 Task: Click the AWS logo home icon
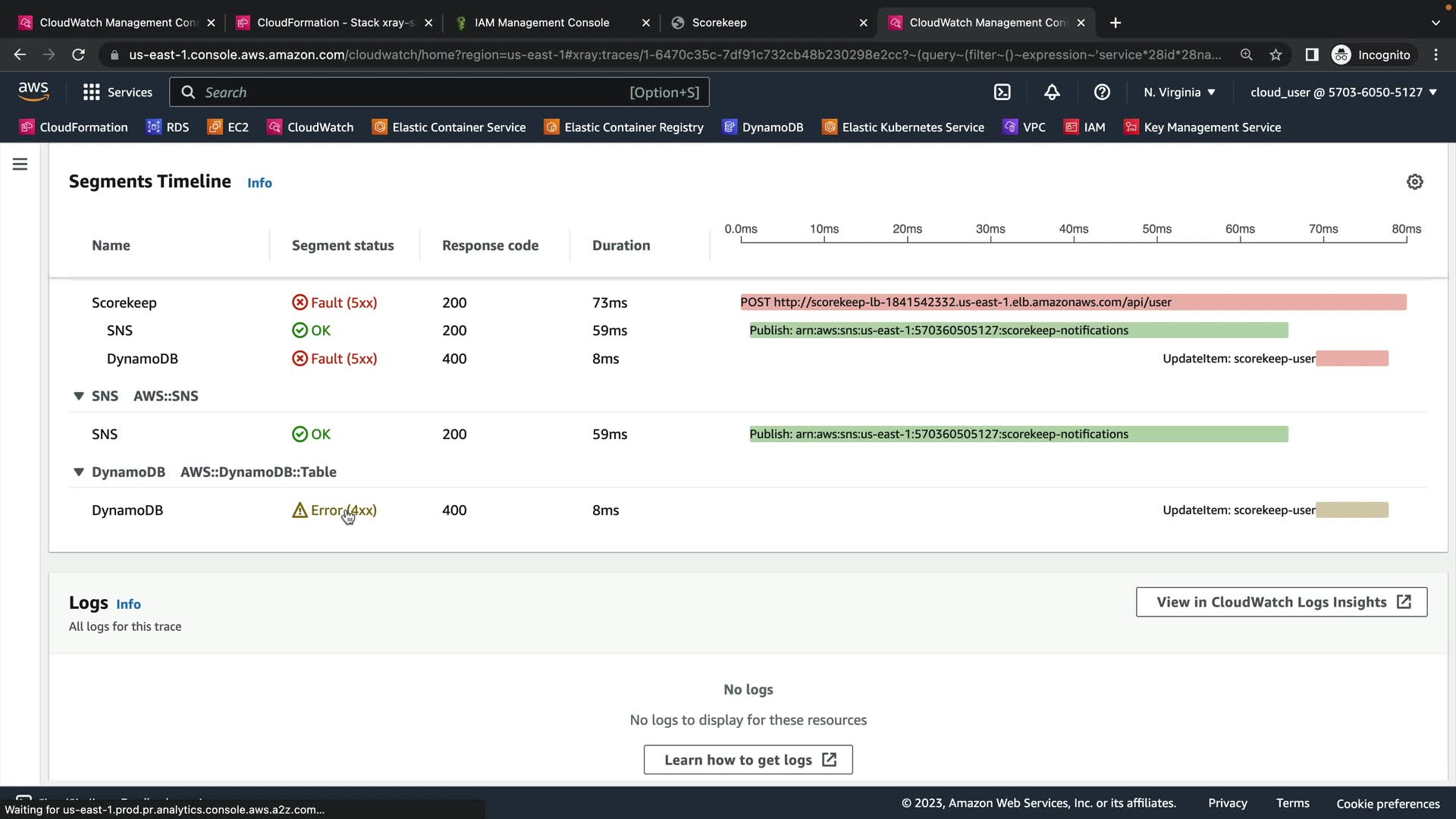click(33, 92)
